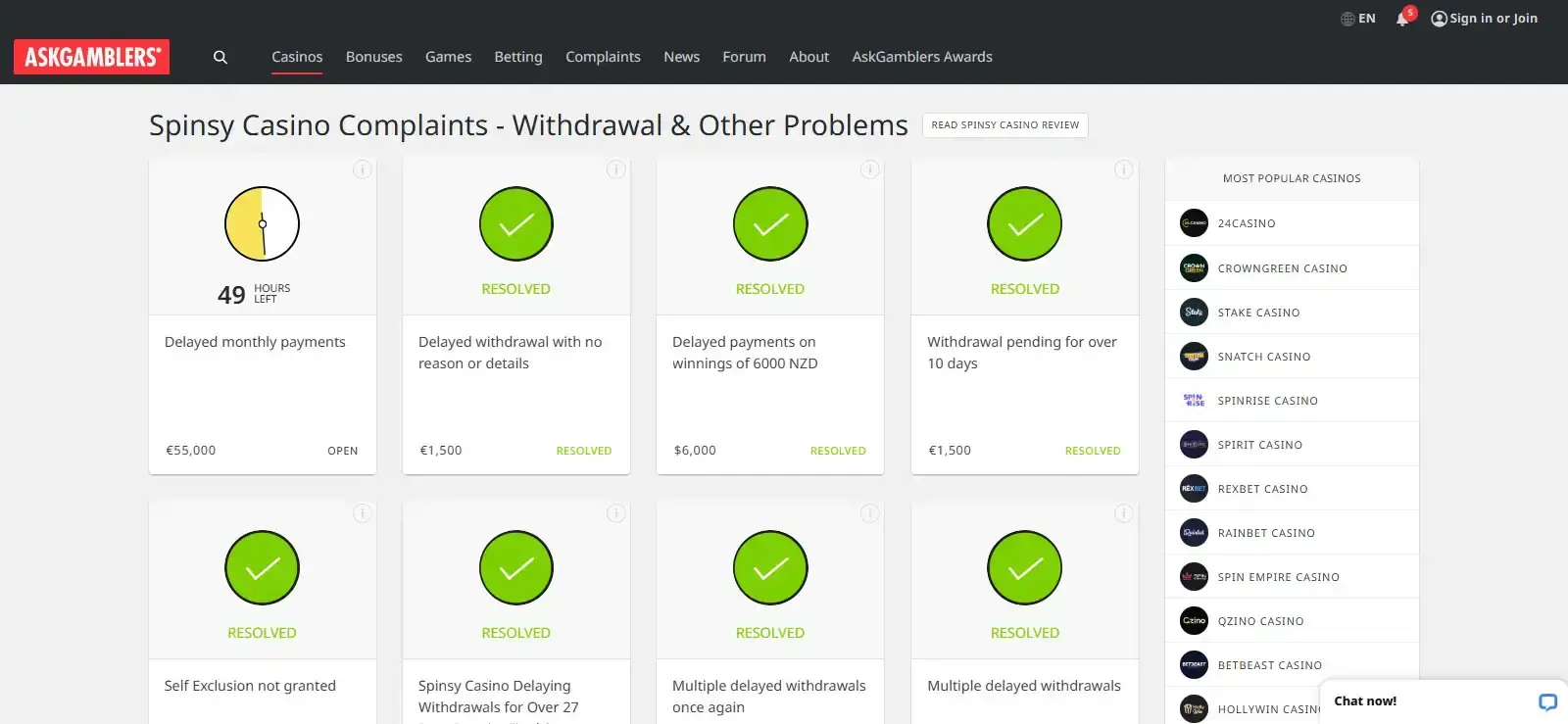1568x724 pixels.
Task: Click info icon on 6000 NZD complaint card
Action: pos(869,169)
